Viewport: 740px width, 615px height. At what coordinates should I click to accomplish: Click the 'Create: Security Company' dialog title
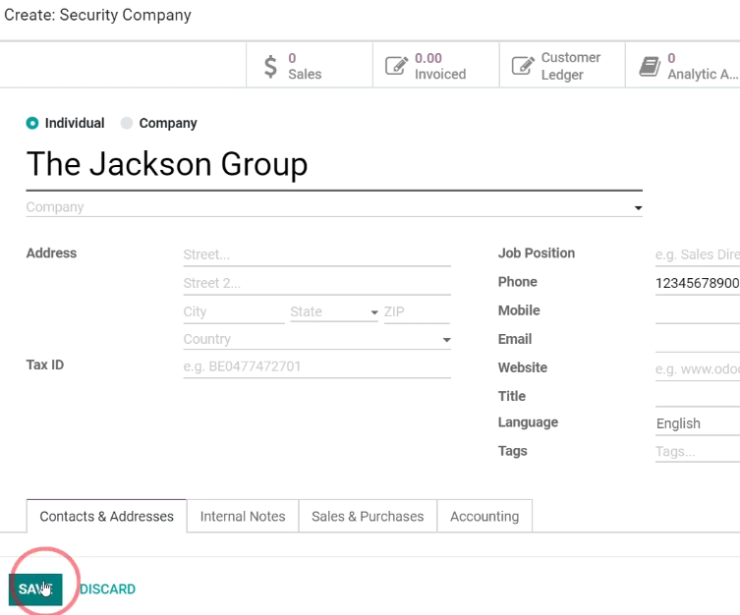pos(98,15)
